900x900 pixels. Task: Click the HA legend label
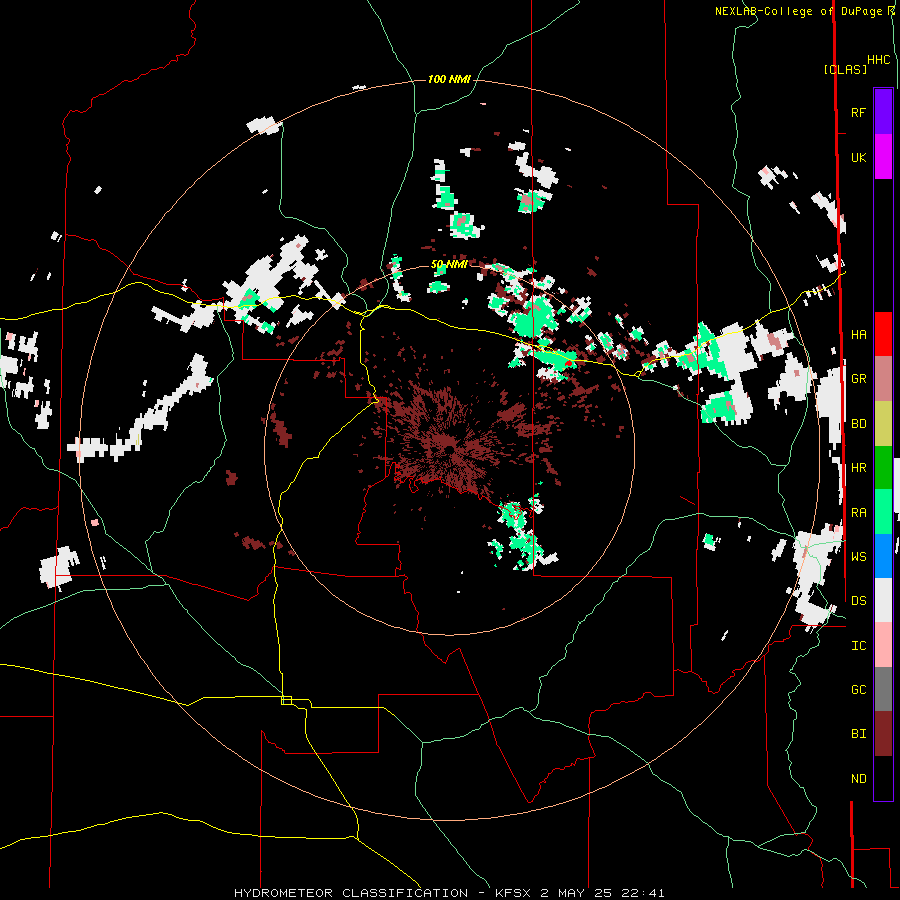pos(858,334)
